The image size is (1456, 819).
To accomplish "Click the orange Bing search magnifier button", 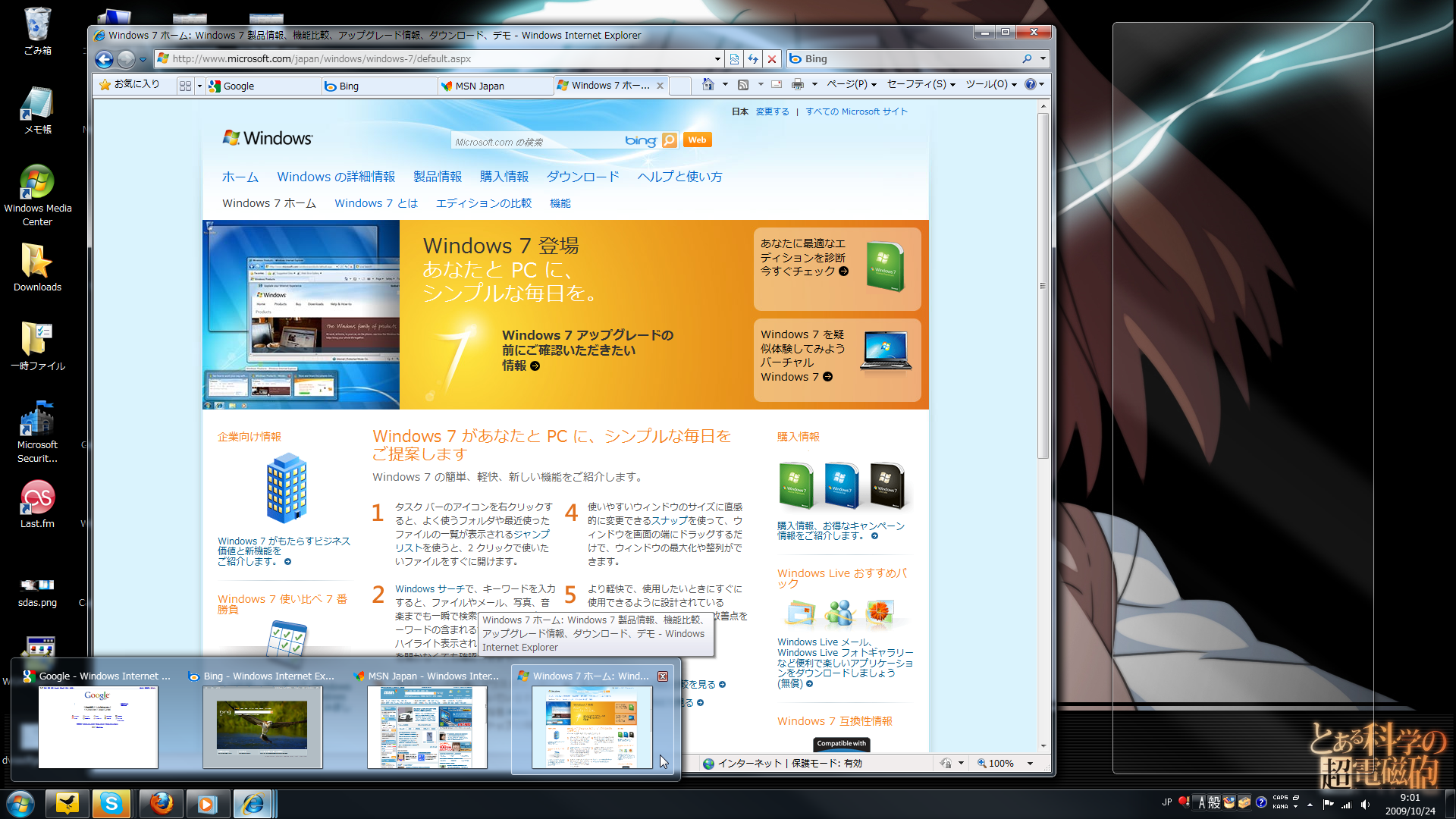I will click(669, 140).
